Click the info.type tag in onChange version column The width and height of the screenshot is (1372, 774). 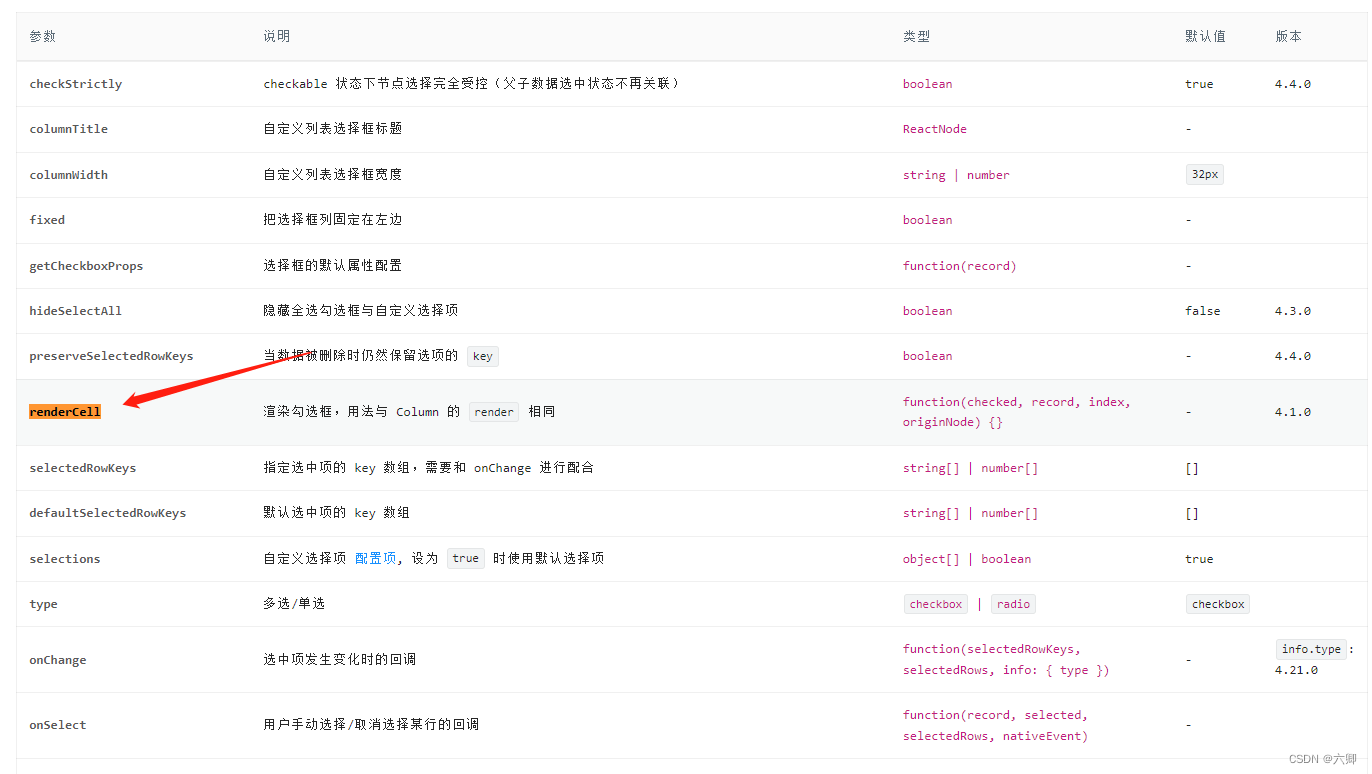coord(1310,648)
